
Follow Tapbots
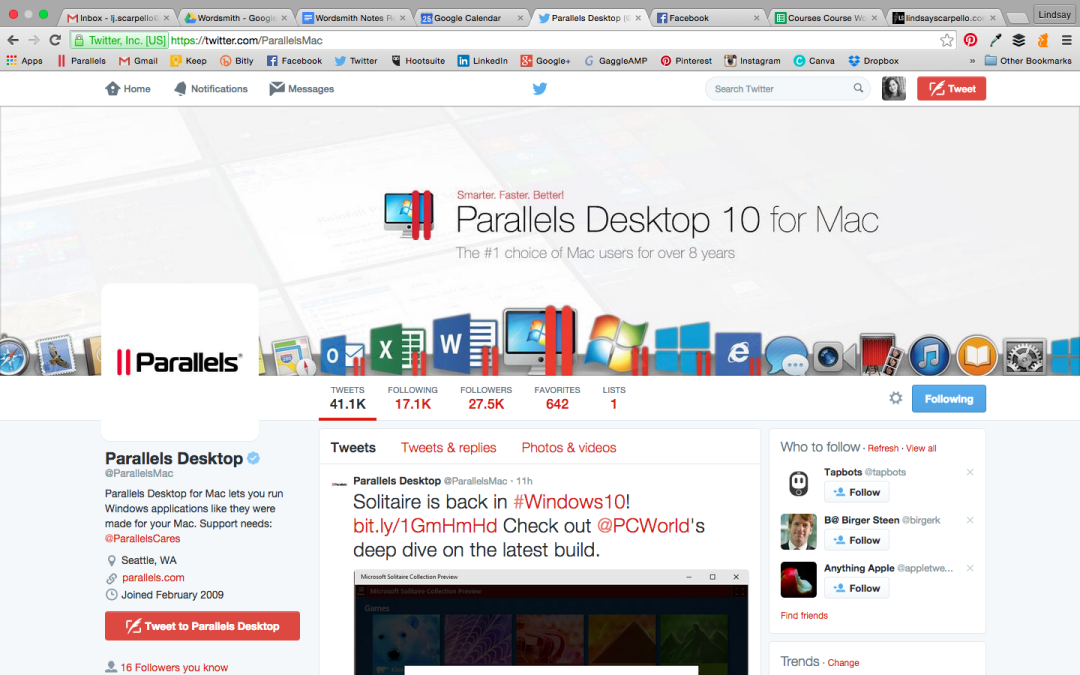[856, 492]
